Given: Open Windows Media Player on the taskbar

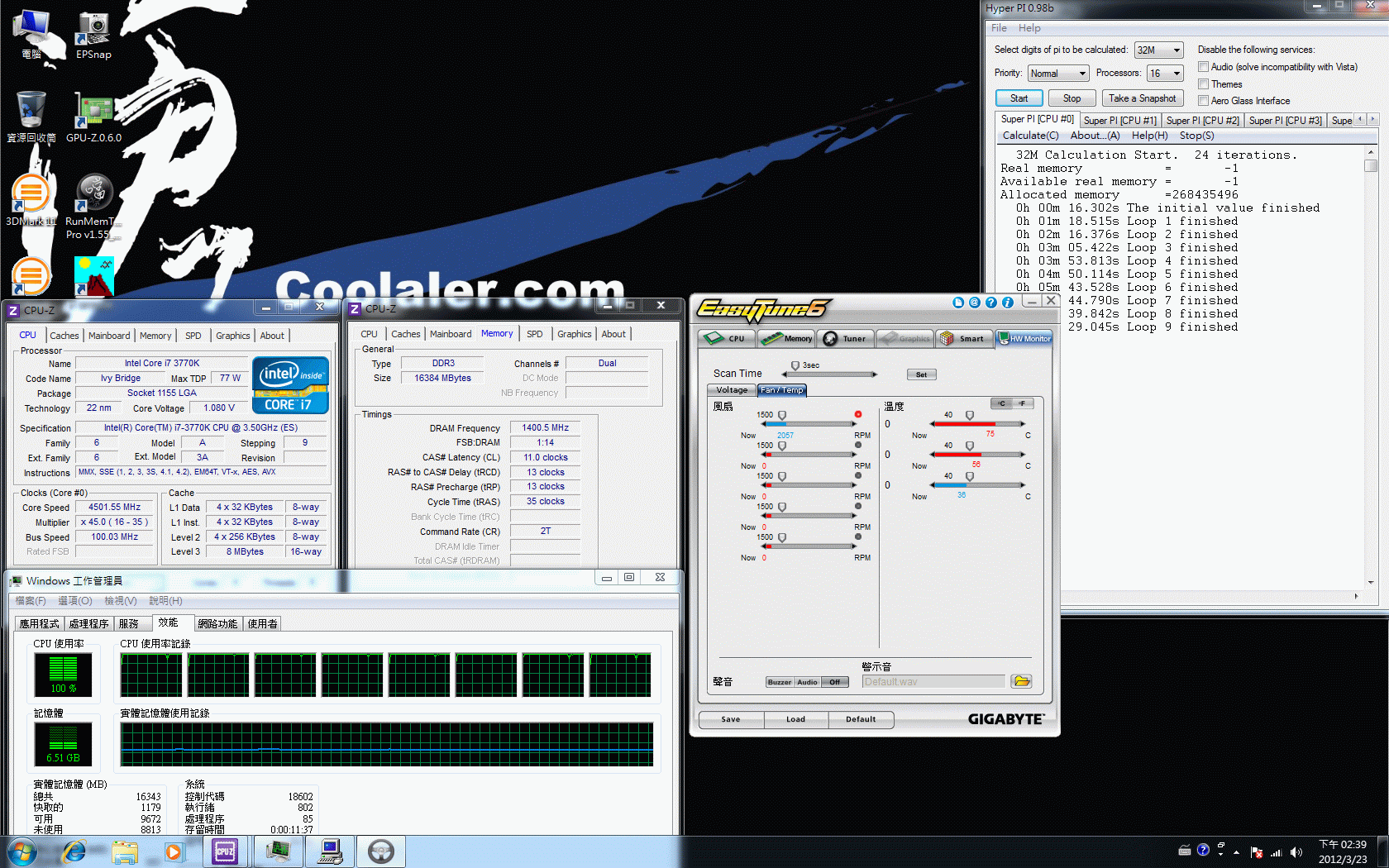Looking at the screenshot, I should tap(174, 851).
